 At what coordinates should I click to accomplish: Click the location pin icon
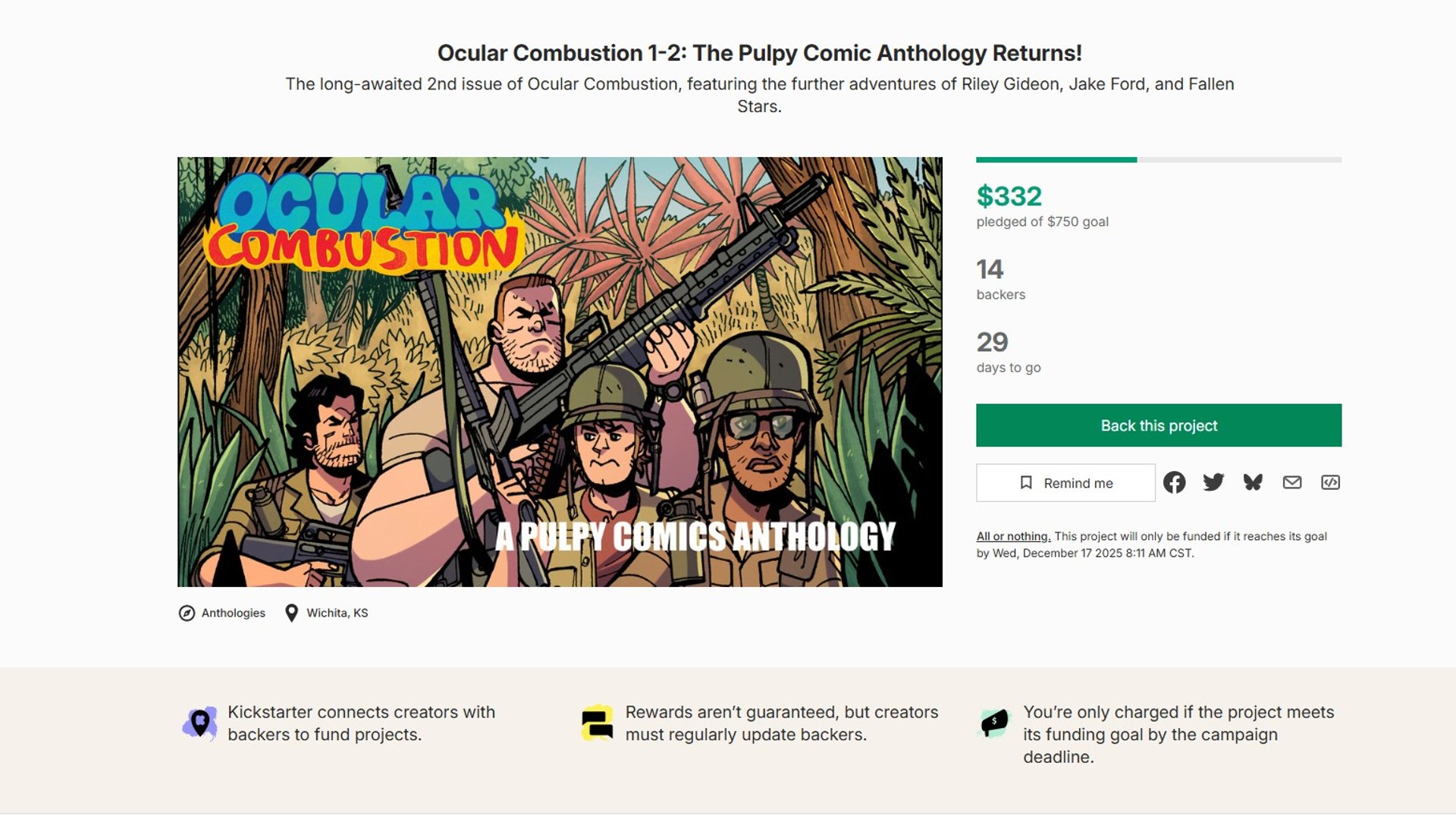pyautogui.click(x=291, y=613)
